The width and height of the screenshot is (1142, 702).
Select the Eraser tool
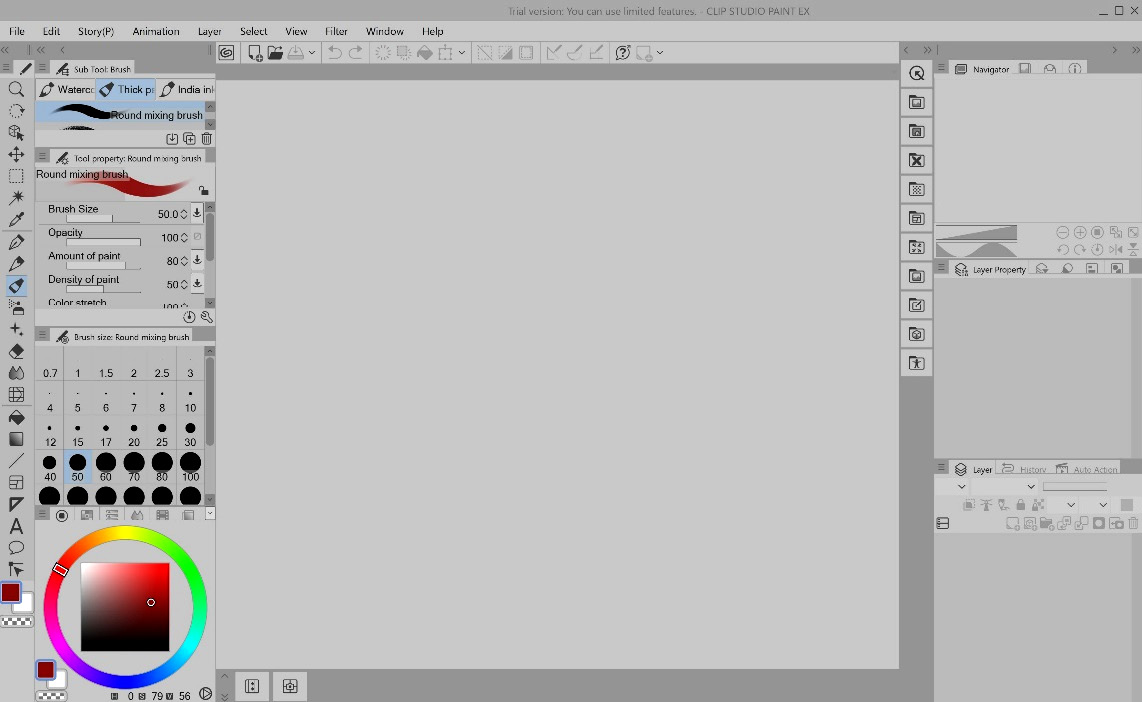coord(16,351)
